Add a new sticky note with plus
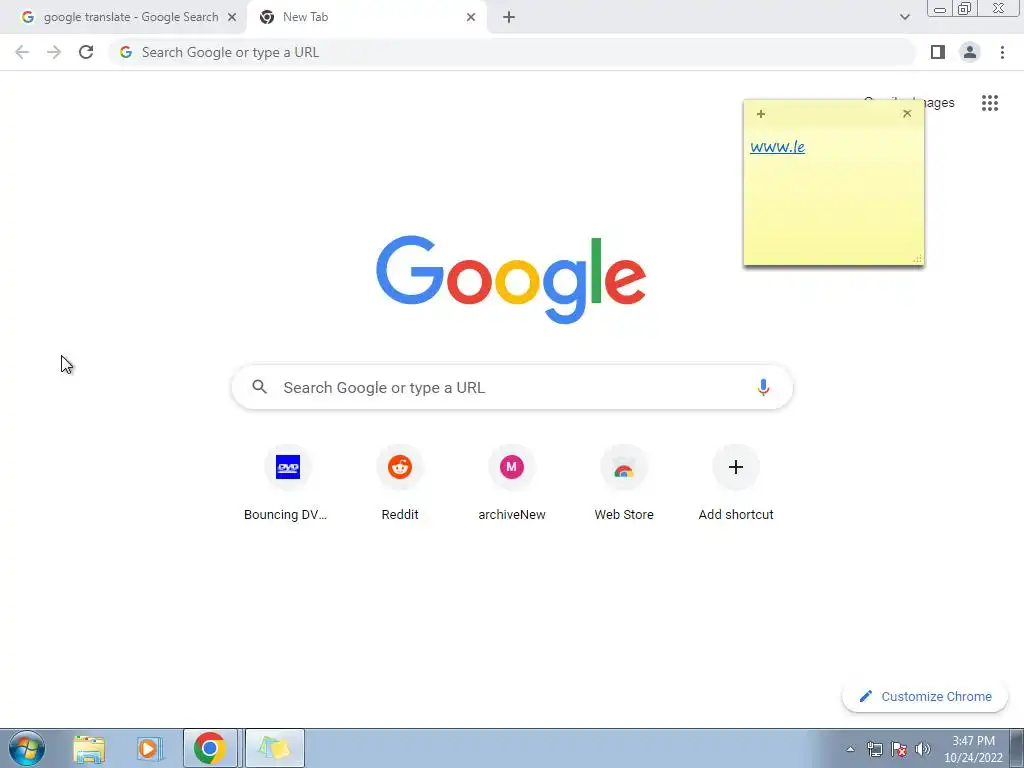Screen dimensions: 1024x768 coord(761,114)
